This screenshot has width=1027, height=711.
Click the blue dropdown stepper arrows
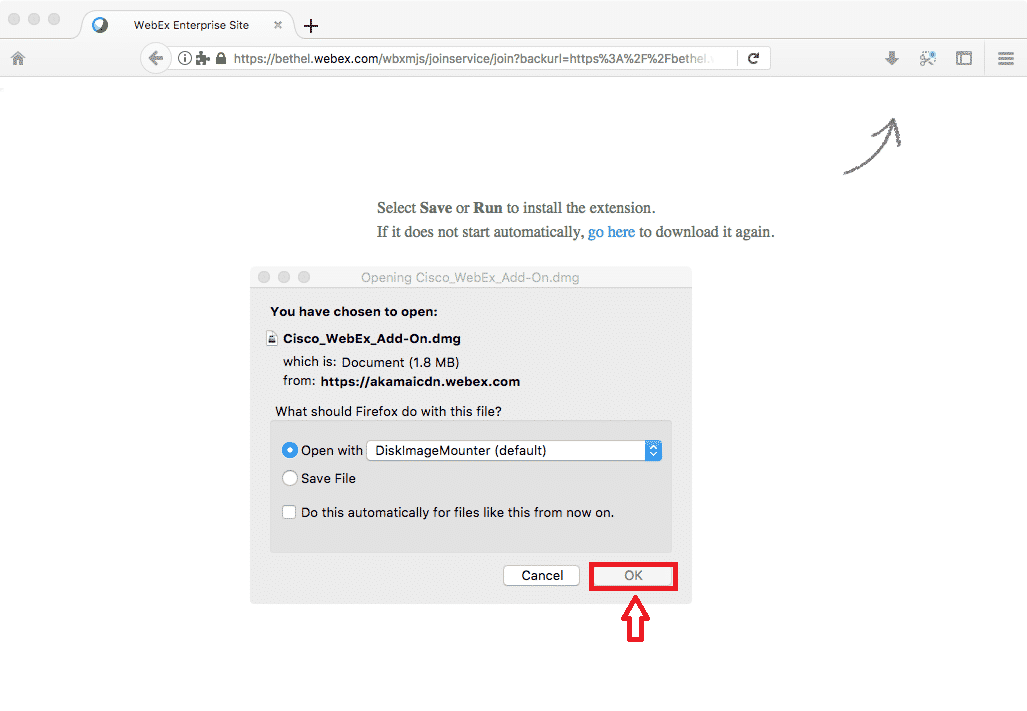click(x=653, y=450)
